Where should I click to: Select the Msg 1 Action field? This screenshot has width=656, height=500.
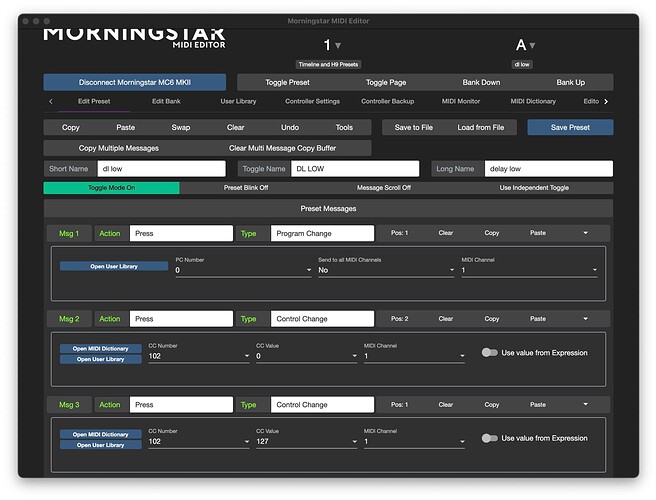(x=181, y=233)
